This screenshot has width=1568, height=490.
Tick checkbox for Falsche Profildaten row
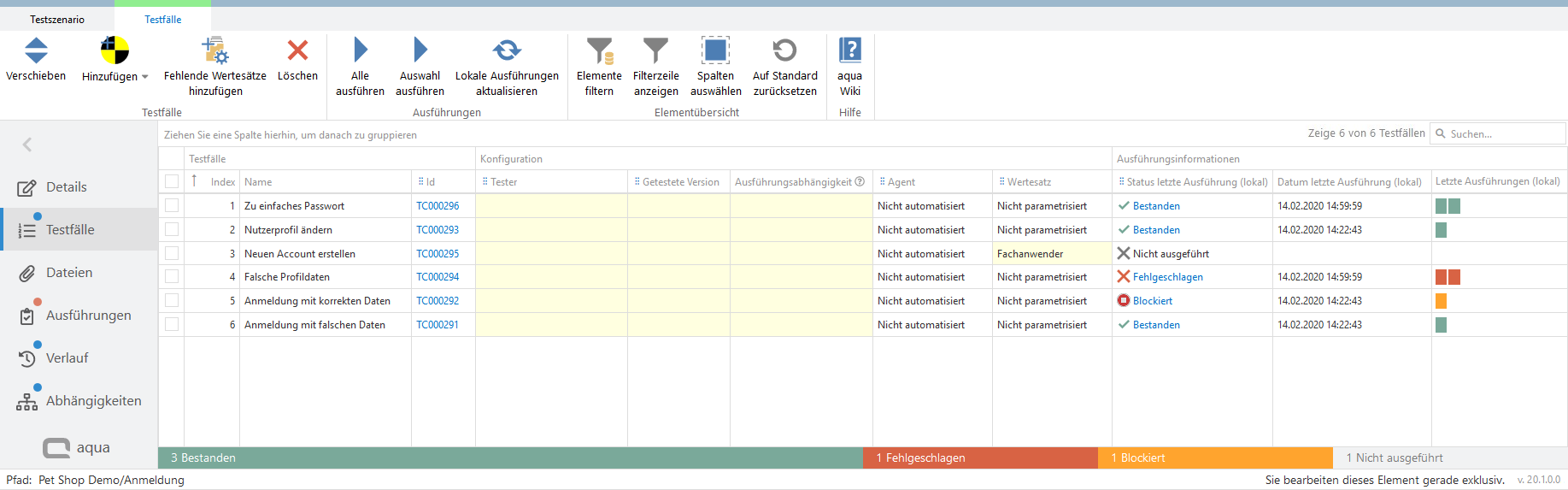pyautogui.click(x=172, y=277)
